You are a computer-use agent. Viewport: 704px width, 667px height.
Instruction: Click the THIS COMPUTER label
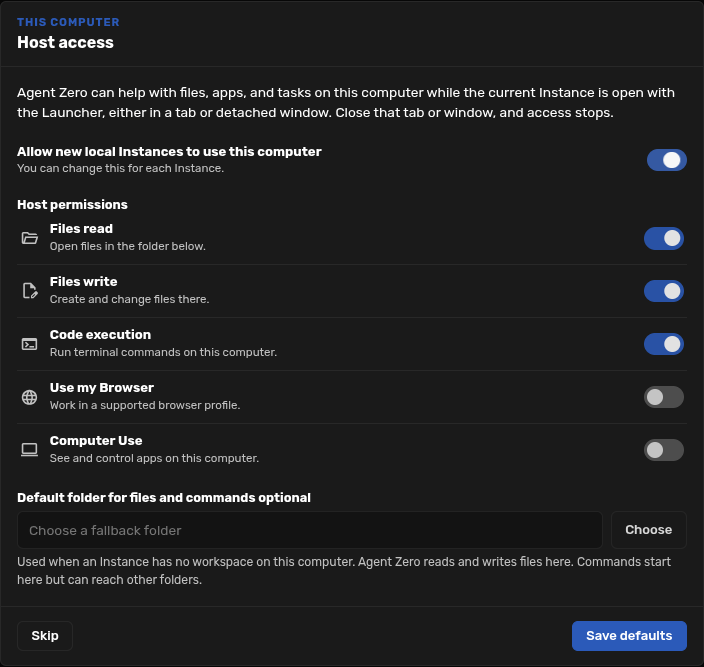tap(68, 22)
